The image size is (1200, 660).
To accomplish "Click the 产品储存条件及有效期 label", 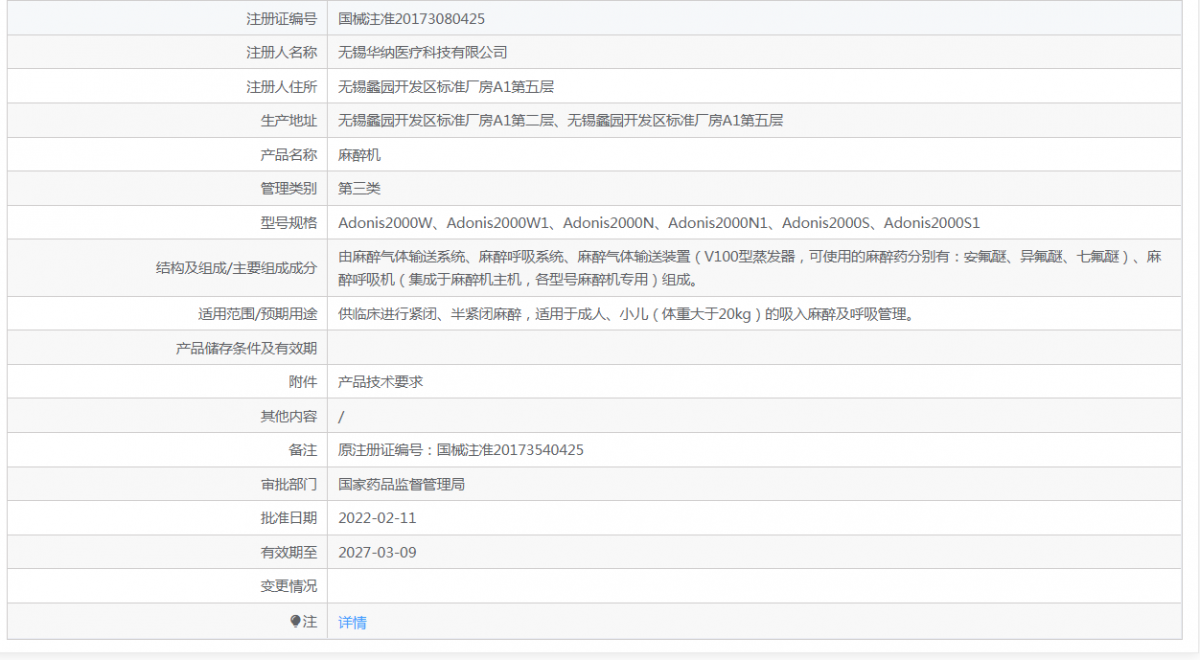I will 247,348.
